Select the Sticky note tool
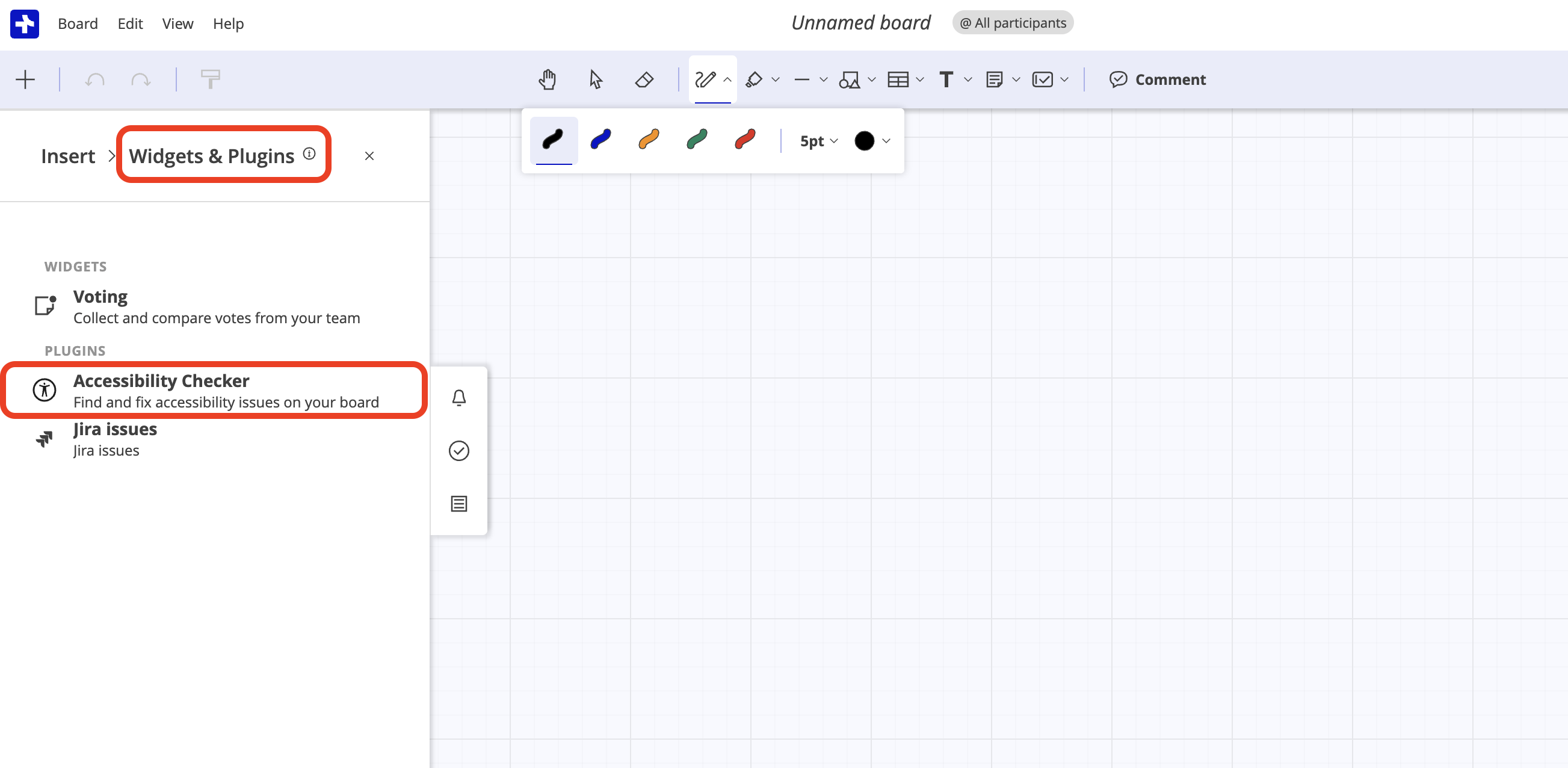This screenshot has height=768, width=1568. 994,80
